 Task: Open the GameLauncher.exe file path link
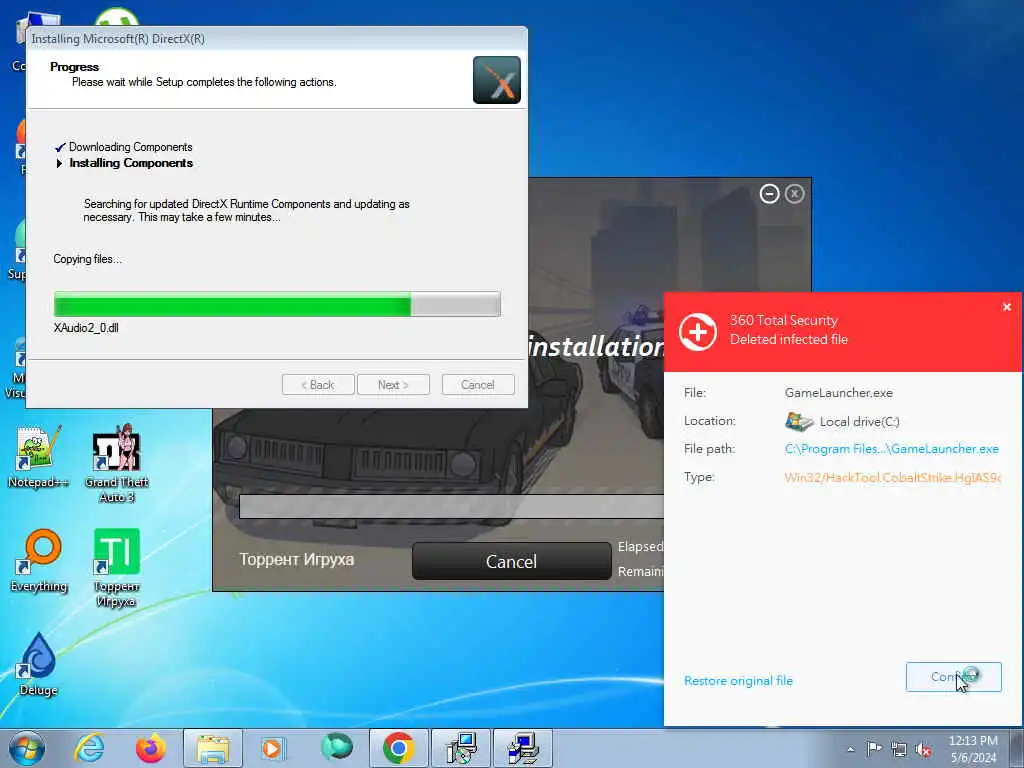coord(891,449)
